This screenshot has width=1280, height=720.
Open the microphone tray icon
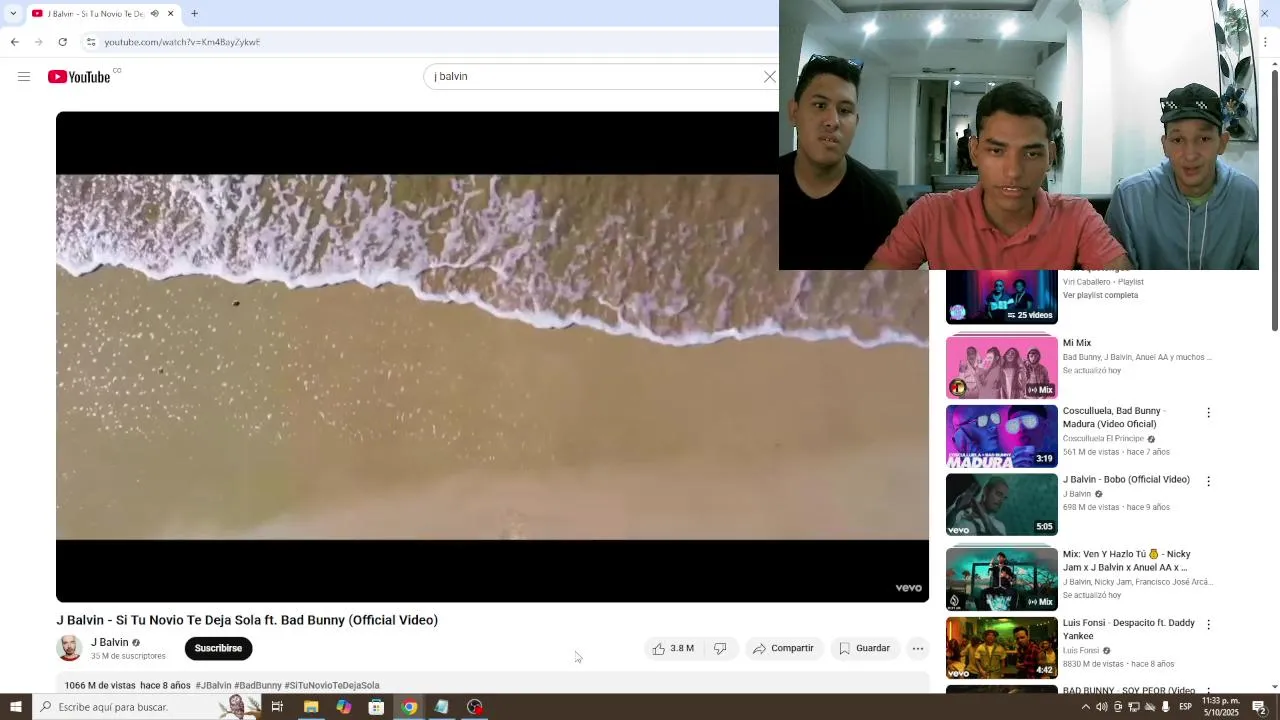(x=1165, y=707)
